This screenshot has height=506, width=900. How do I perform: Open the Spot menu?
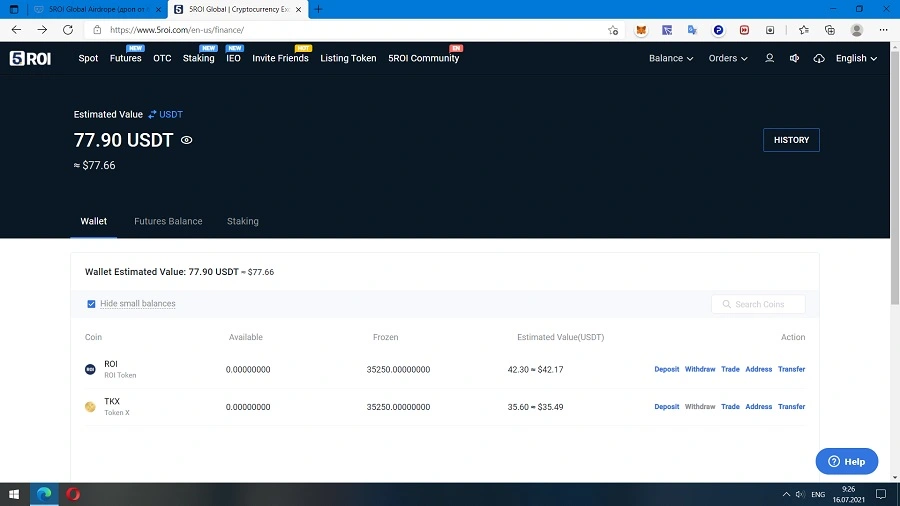tap(88, 58)
